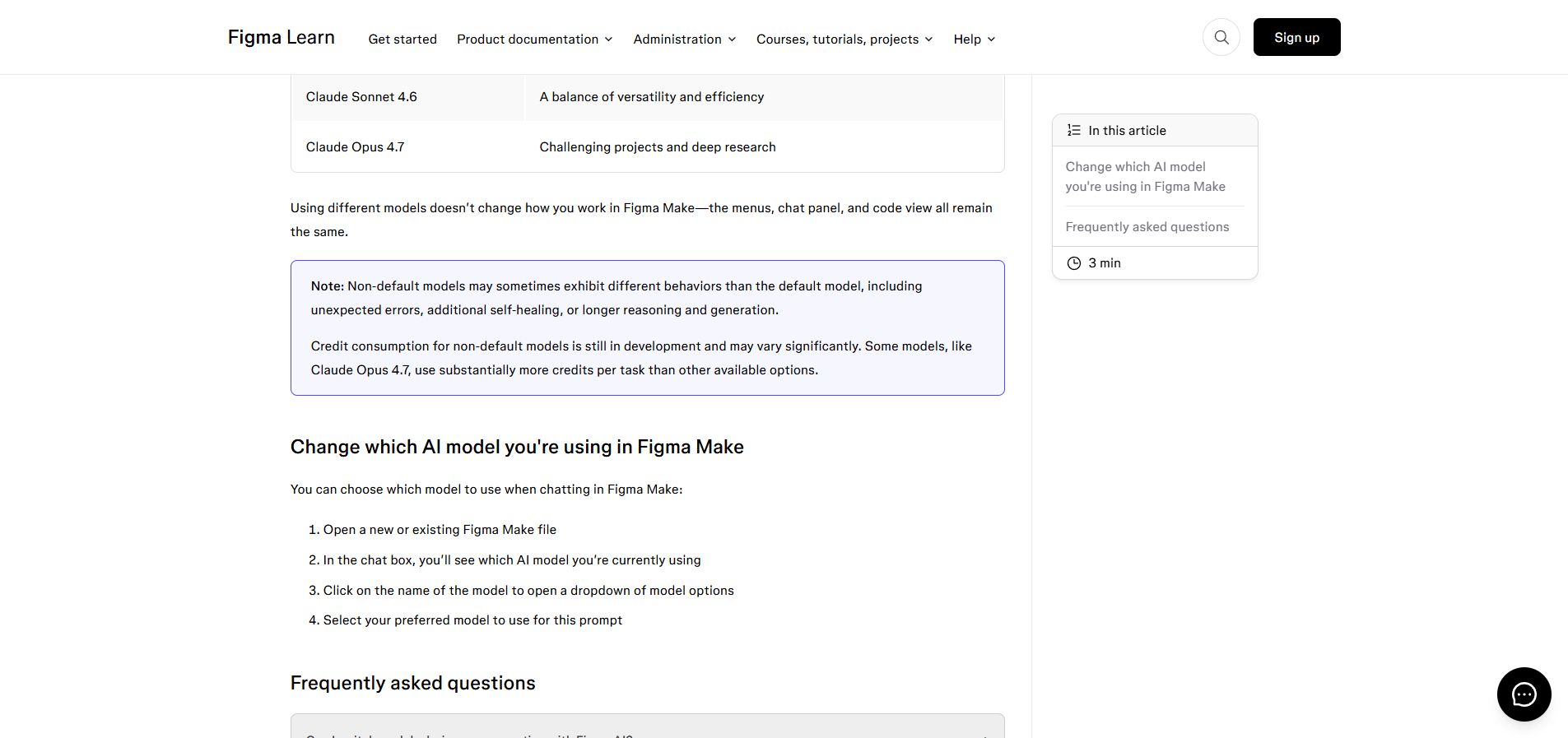Expand the Product documentation menu
This screenshot has height=738, width=1568.
click(535, 39)
